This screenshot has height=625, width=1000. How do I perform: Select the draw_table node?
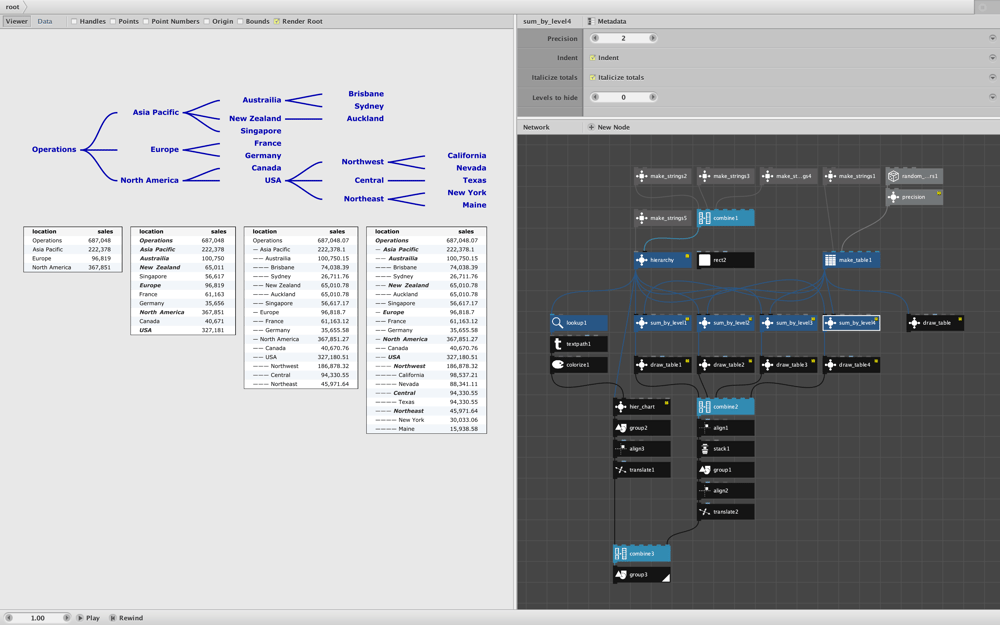935,323
